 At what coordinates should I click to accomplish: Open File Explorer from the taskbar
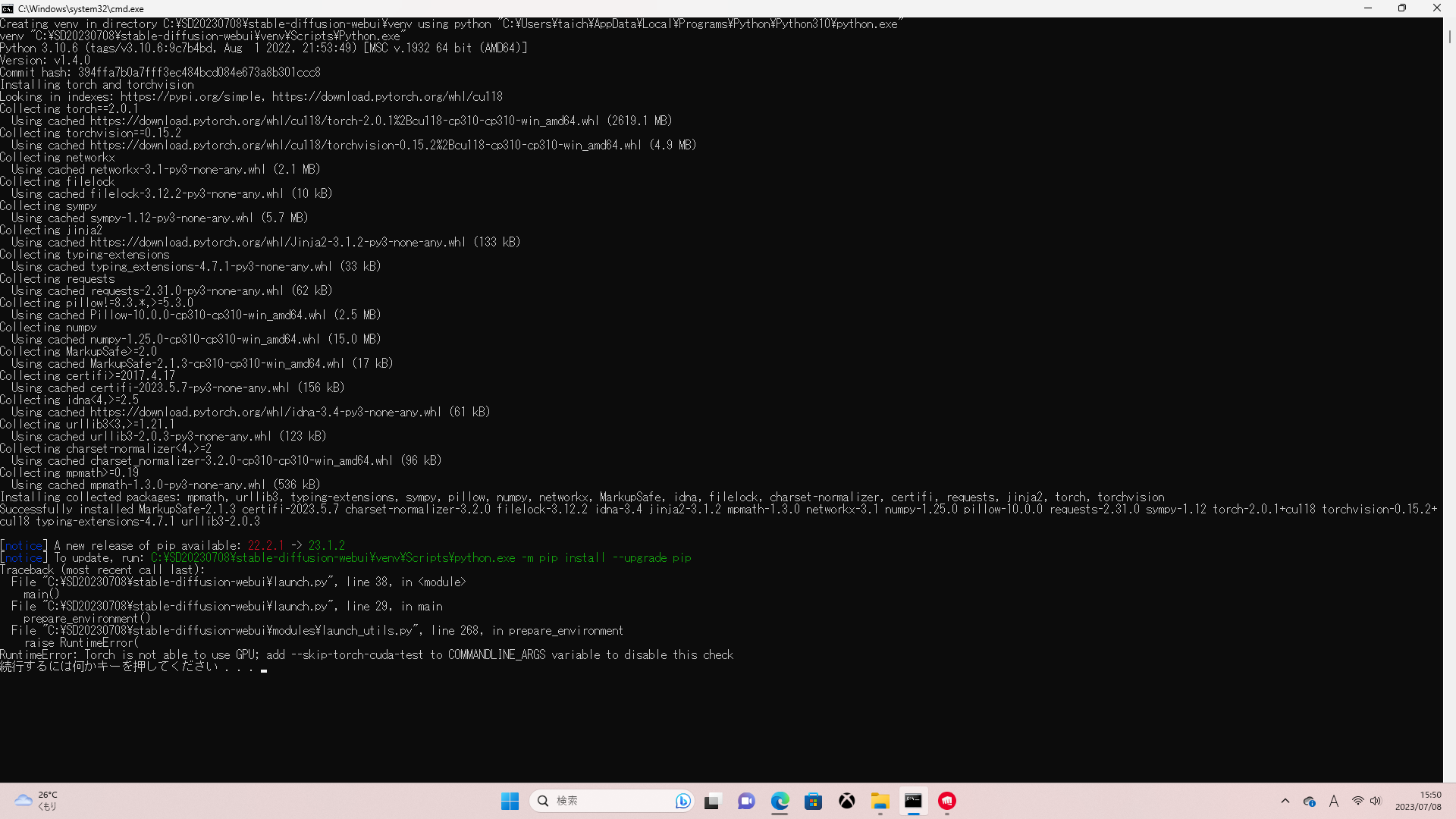[880, 801]
